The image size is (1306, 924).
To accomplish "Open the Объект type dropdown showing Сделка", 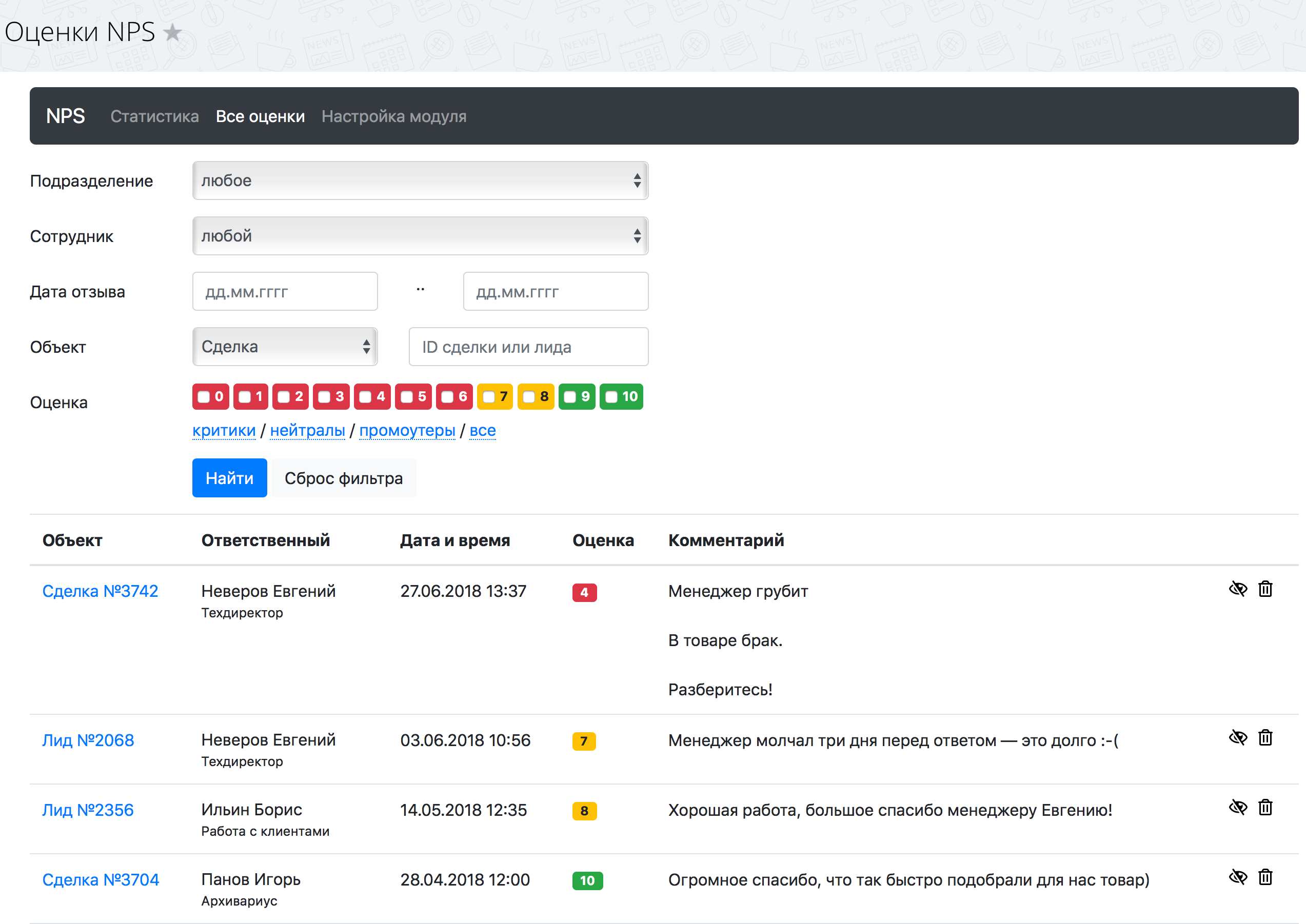I will click(x=285, y=347).
